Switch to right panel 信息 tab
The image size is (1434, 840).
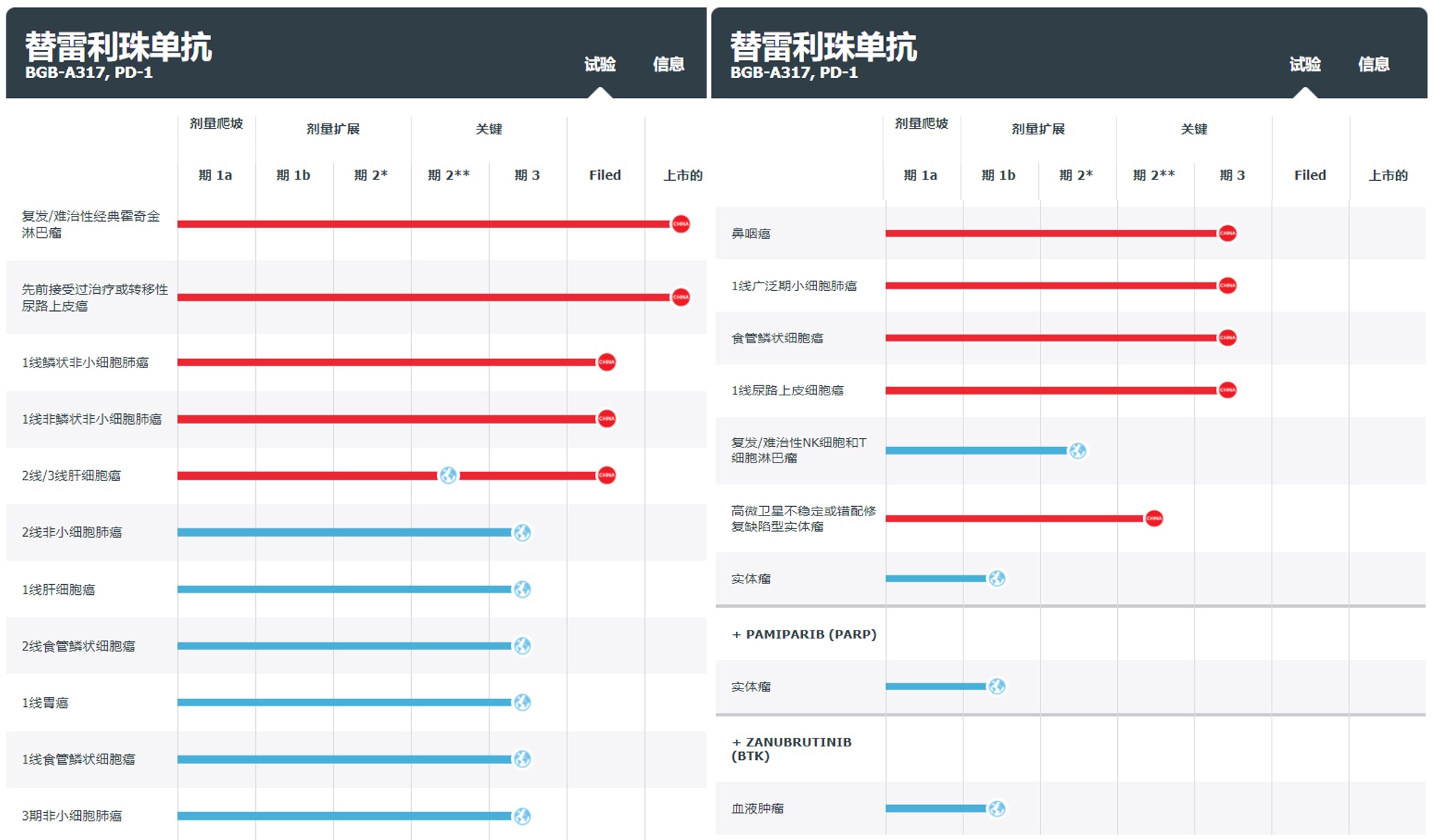(x=1373, y=64)
